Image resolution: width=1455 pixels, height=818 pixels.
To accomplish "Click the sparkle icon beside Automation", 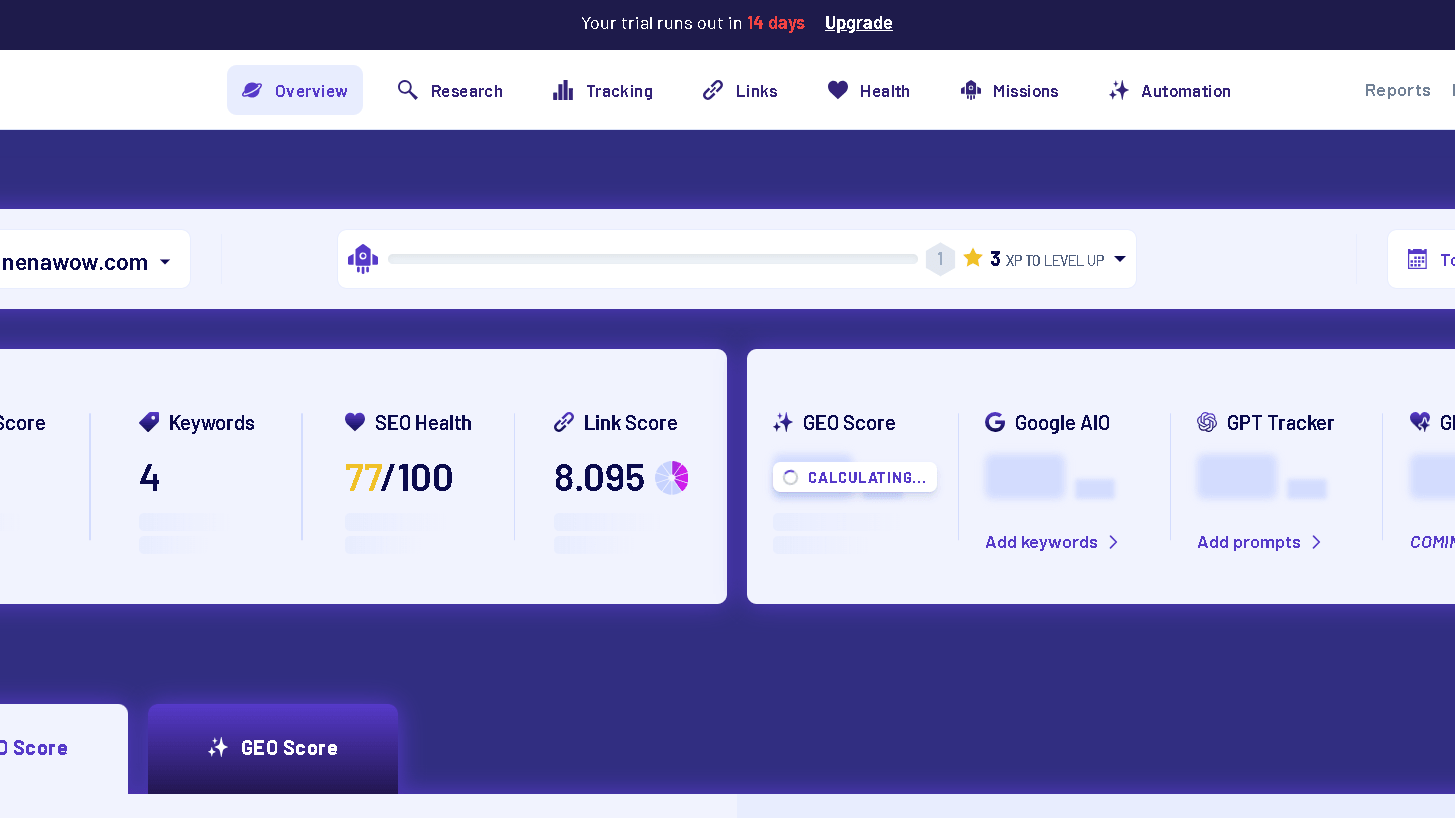I will tap(1119, 90).
